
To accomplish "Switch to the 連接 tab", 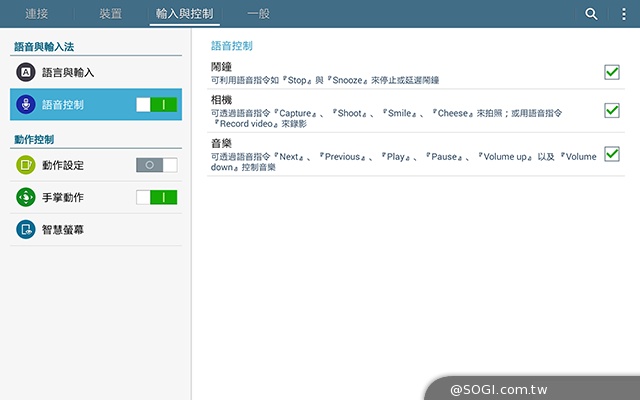I will click(x=39, y=14).
